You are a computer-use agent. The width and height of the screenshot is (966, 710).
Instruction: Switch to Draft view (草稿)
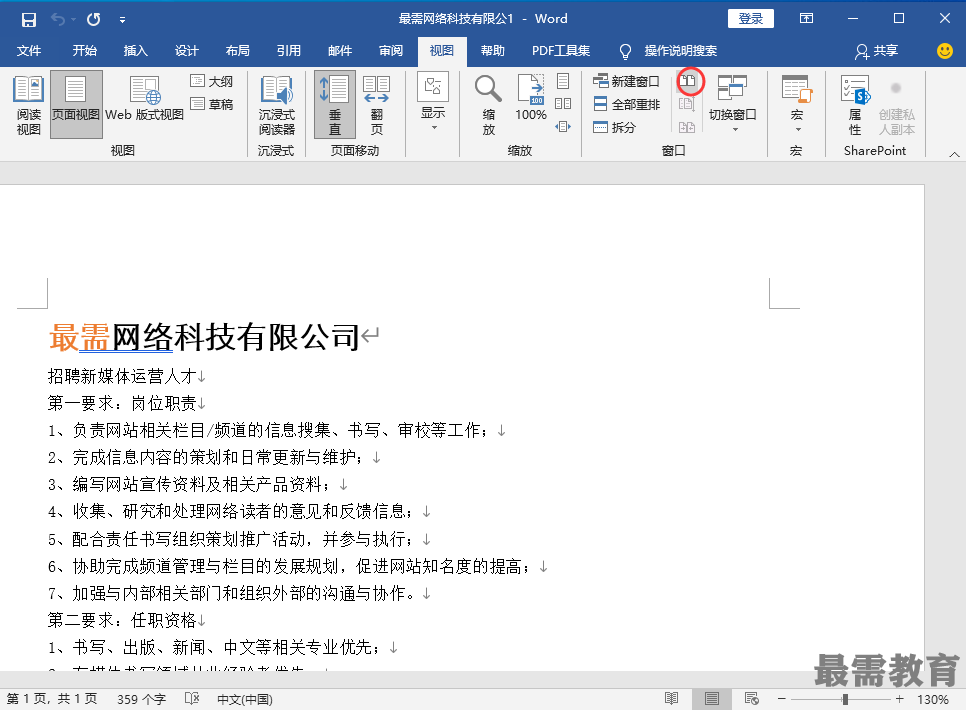pos(211,104)
